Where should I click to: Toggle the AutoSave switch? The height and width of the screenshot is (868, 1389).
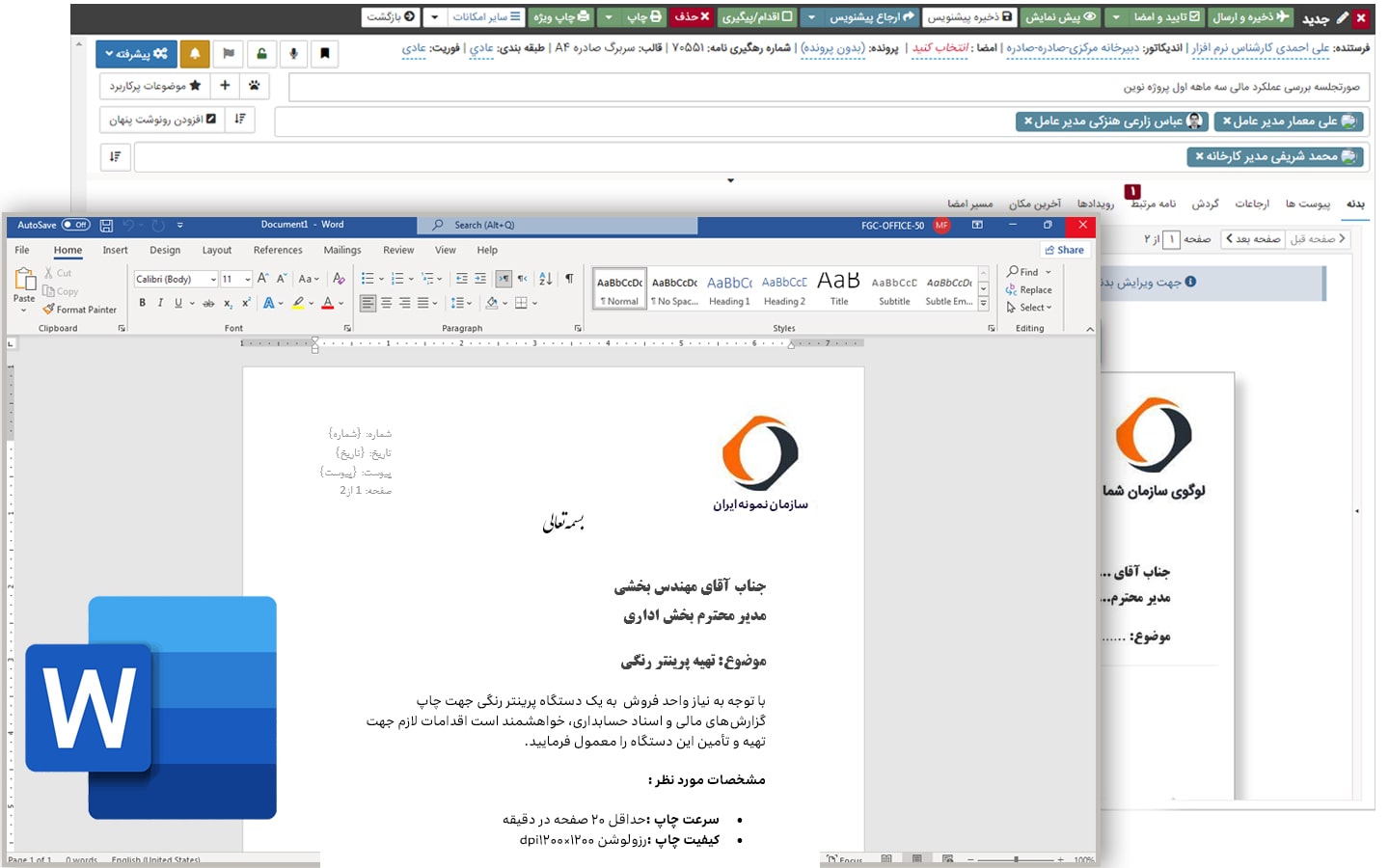click(x=75, y=225)
